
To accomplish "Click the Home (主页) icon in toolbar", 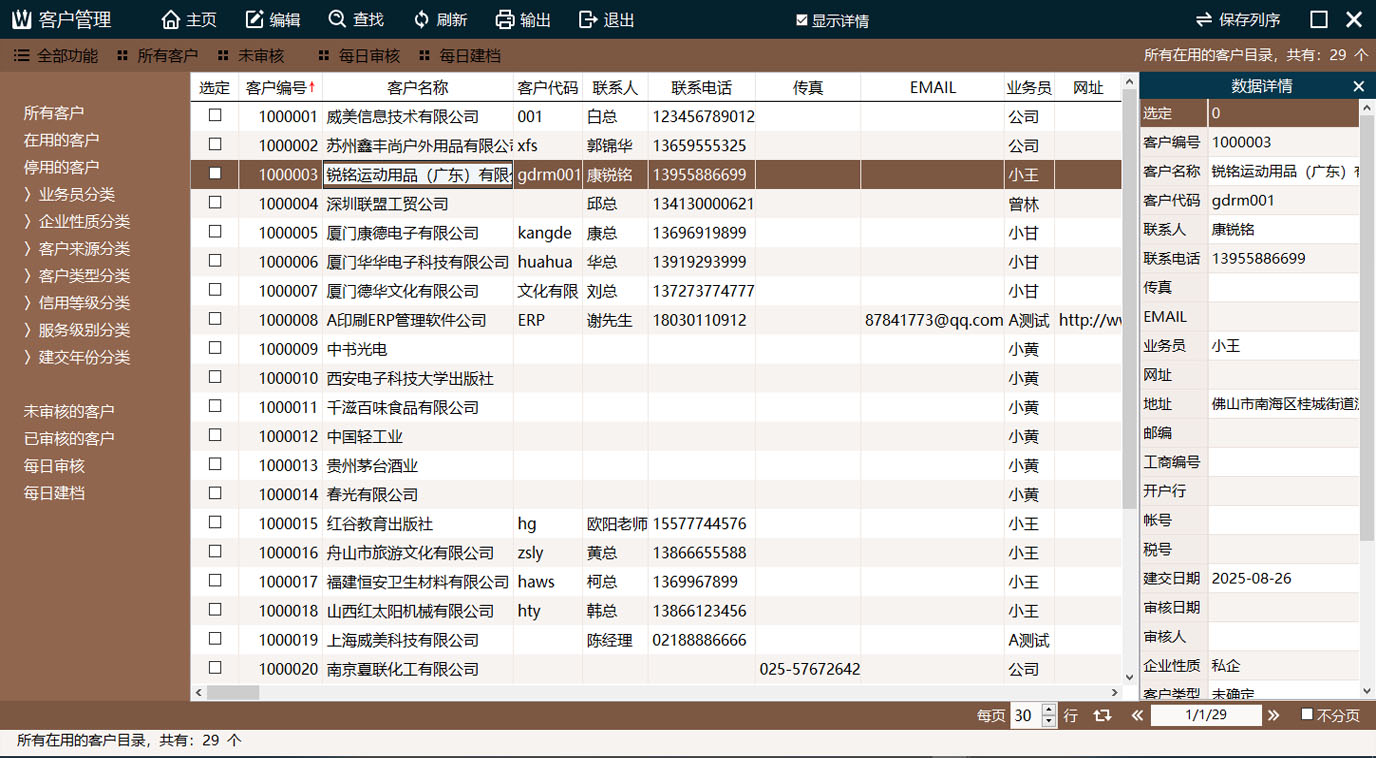I will (171, 20).
